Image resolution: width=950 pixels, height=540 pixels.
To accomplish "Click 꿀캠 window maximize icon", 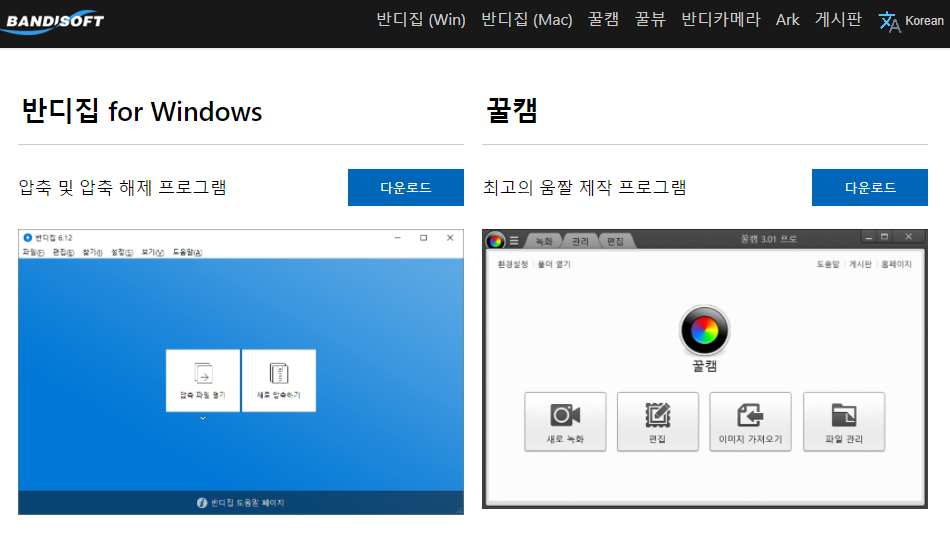I will pos(885,237).
